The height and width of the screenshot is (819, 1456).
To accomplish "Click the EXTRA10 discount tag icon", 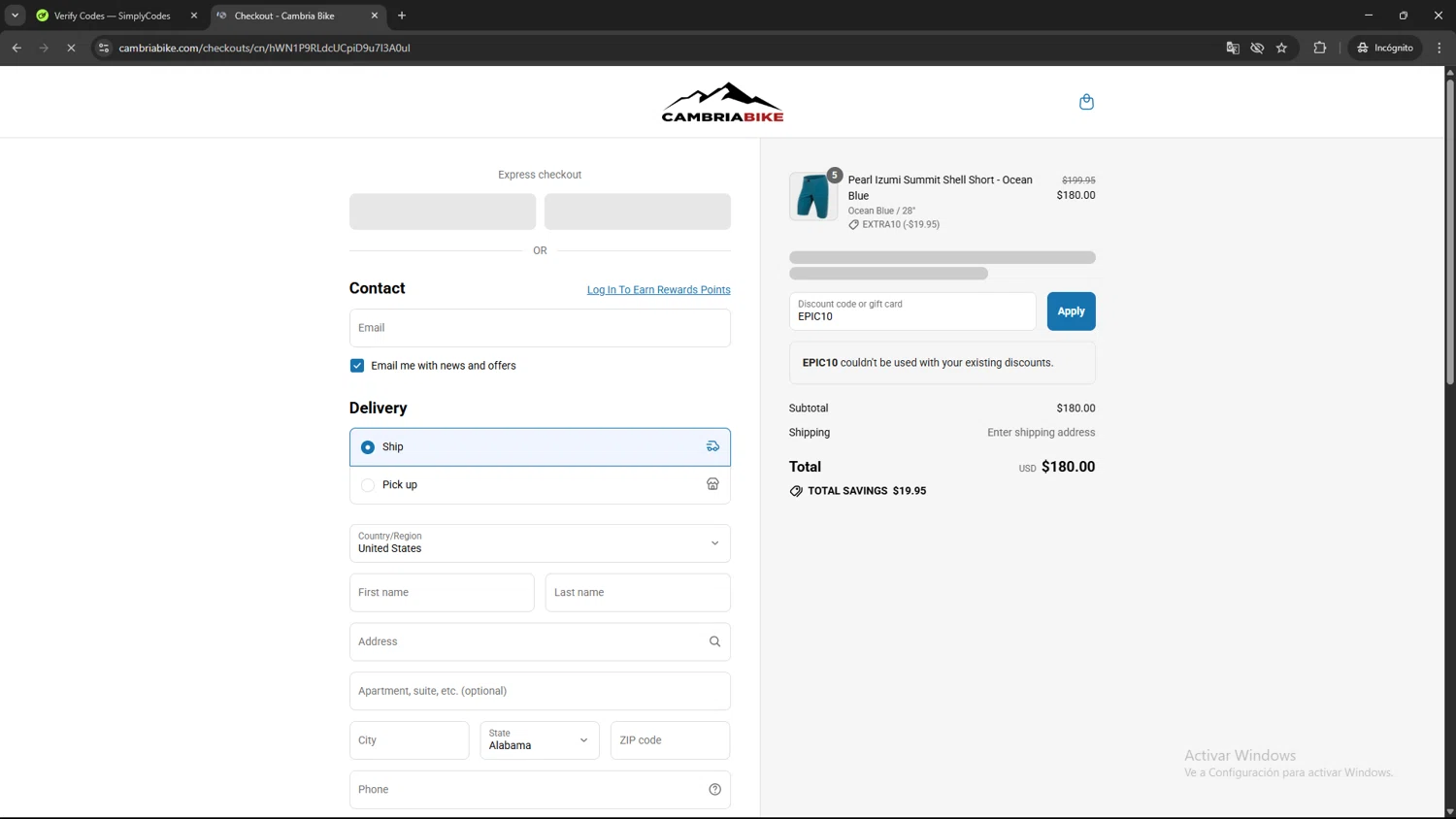I will 853,224.
